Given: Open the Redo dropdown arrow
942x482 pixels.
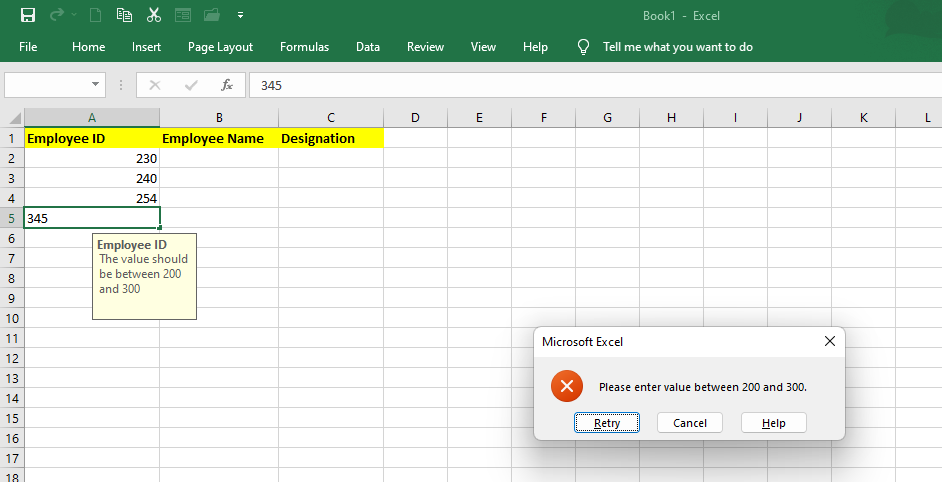Looking at the screenshot, I should coord(74,16).
